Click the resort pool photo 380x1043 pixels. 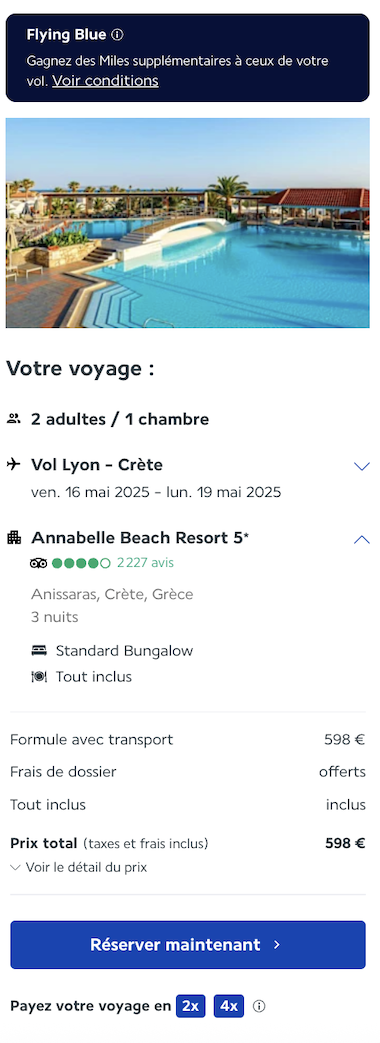pyautogui.click(x=188, y=223)
